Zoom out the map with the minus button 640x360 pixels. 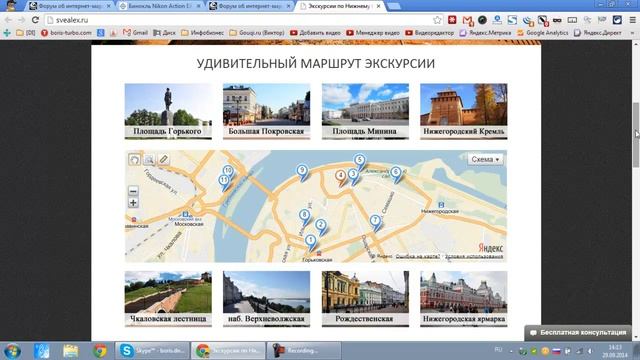coord(133,191)
